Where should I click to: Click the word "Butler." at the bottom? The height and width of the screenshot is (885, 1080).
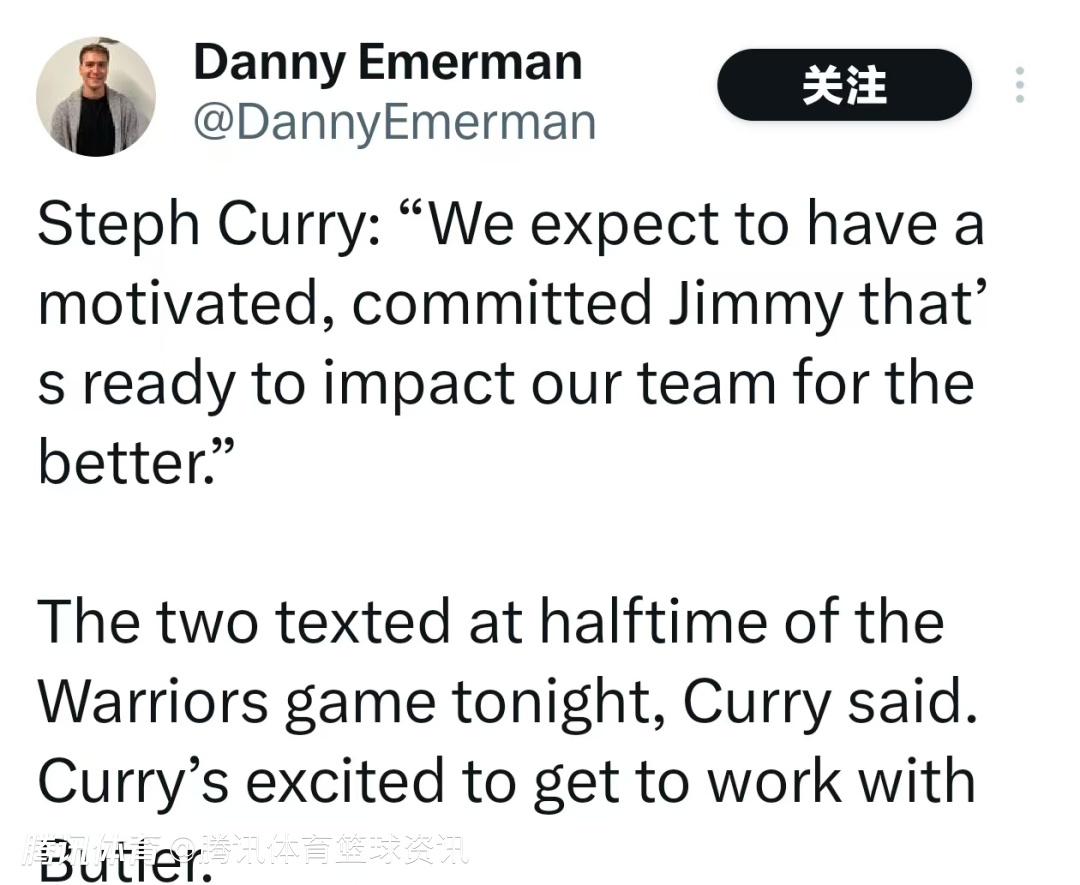point(125,862)
